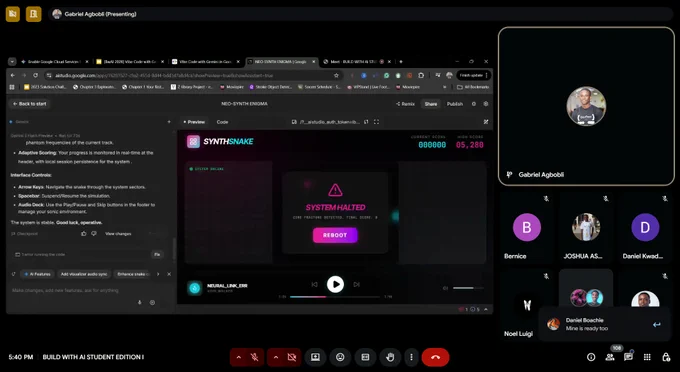Click View changes link
680x372 pixels.
(x=118, y=234)
